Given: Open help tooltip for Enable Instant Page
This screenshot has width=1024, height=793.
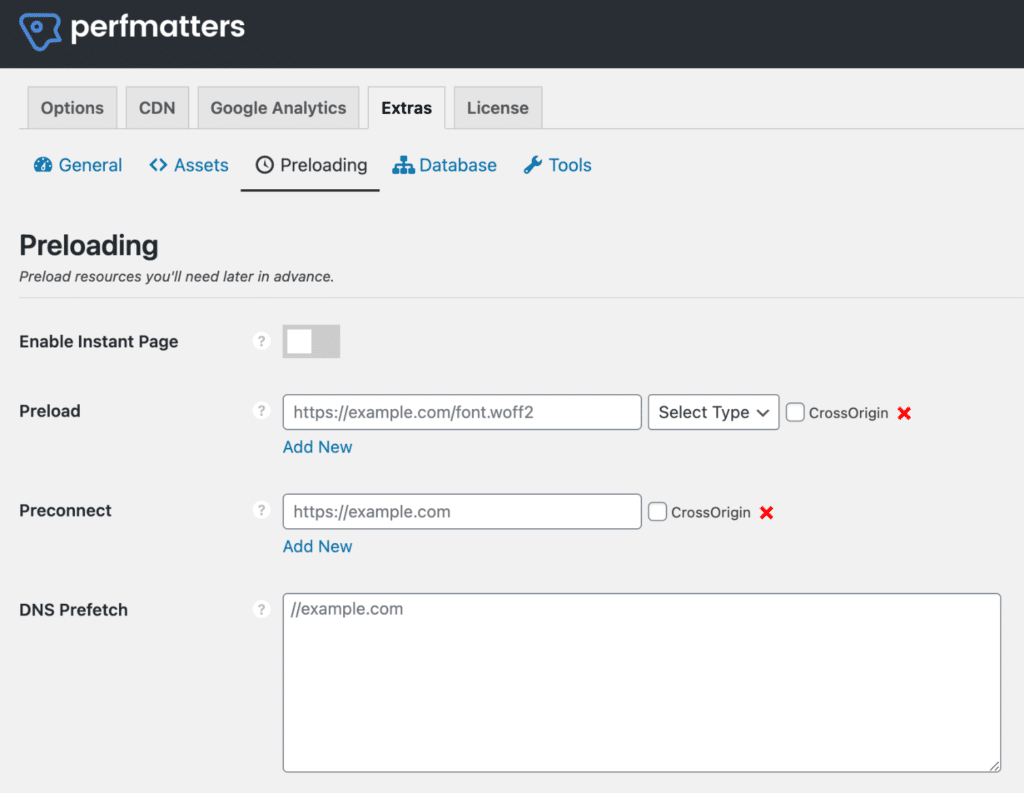Looking at the screenshot, I should click(x=261, y=341).
